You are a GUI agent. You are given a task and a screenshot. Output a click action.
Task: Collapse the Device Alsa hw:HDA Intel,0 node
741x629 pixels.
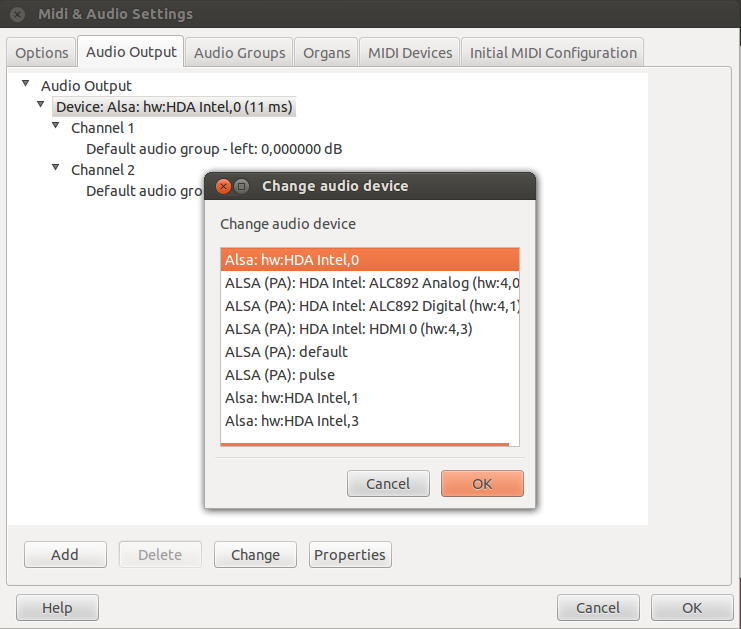pyautogui.click(x=41, y=104)
